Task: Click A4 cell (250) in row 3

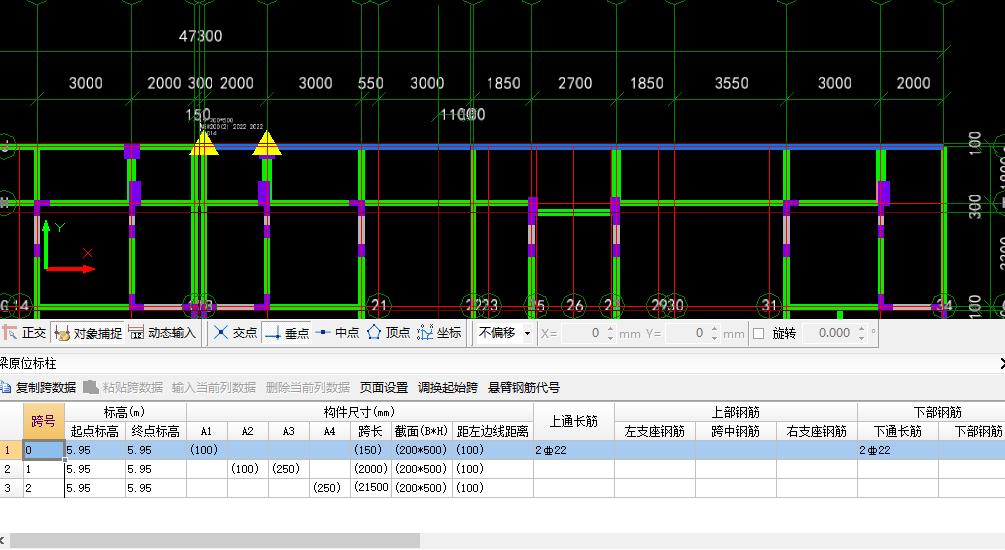Action: coord(329,488)
